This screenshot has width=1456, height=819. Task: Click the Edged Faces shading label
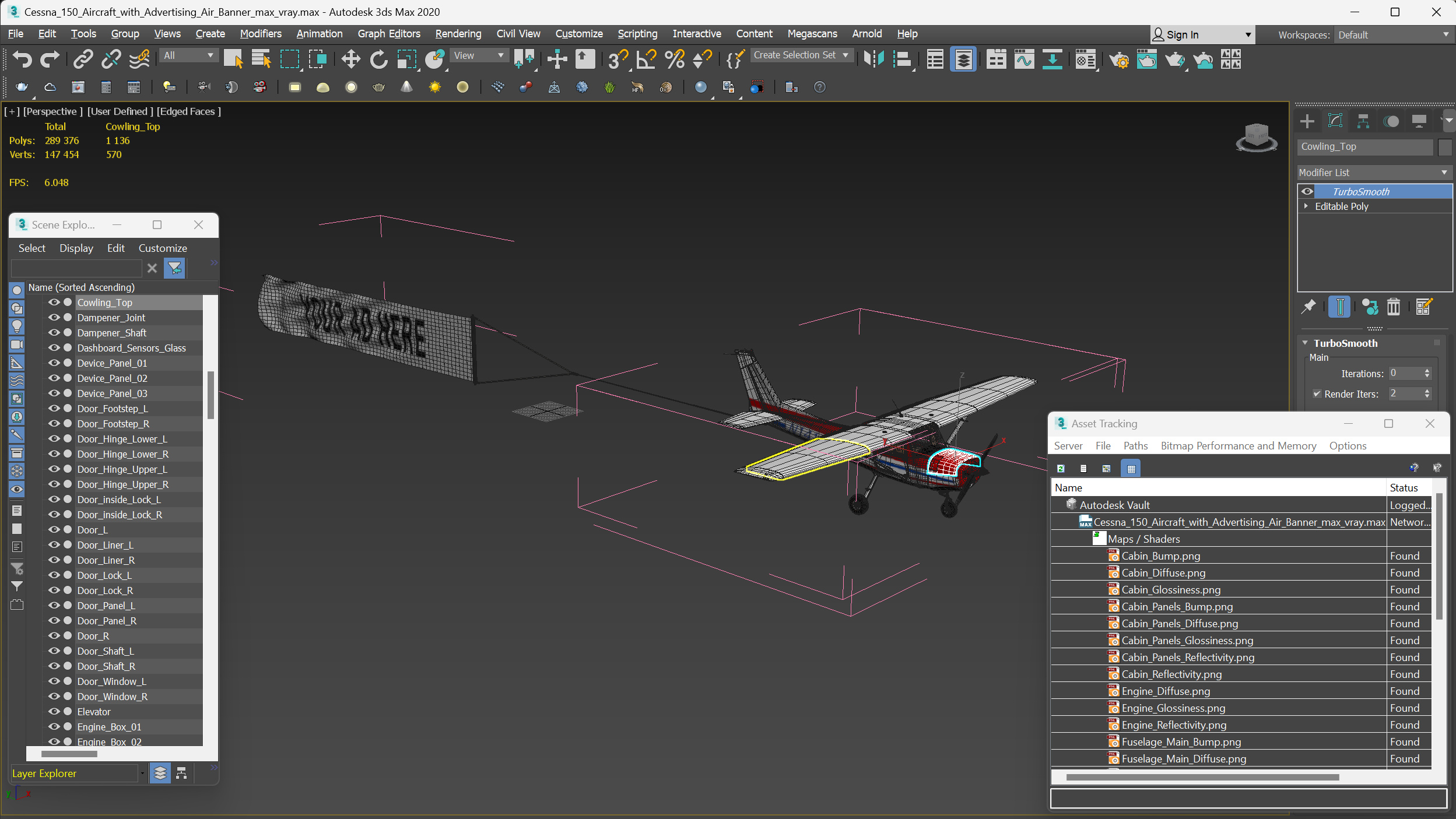189,111
